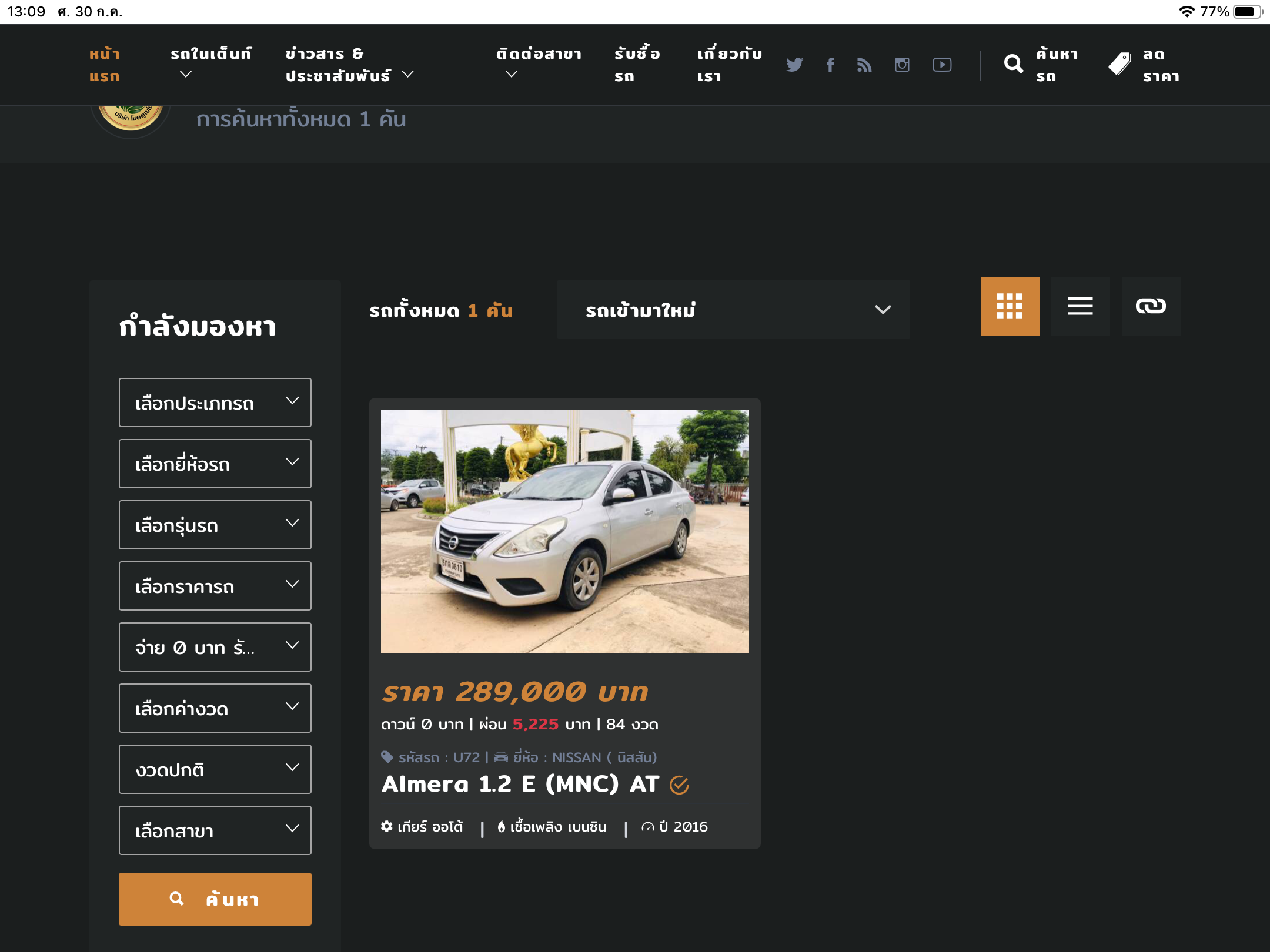Screen dimensions: 1270x952
Task: Click the price tag discount icon
Action: (x=1119, y=64)
